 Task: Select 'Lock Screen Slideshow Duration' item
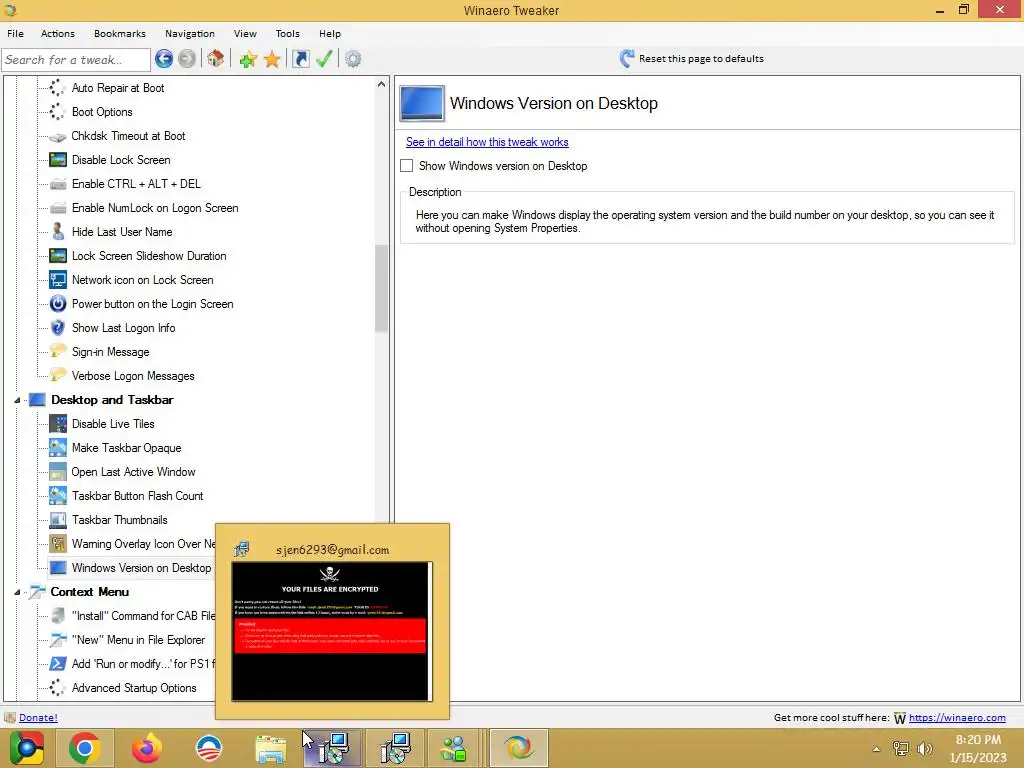[x=149, y=256]
